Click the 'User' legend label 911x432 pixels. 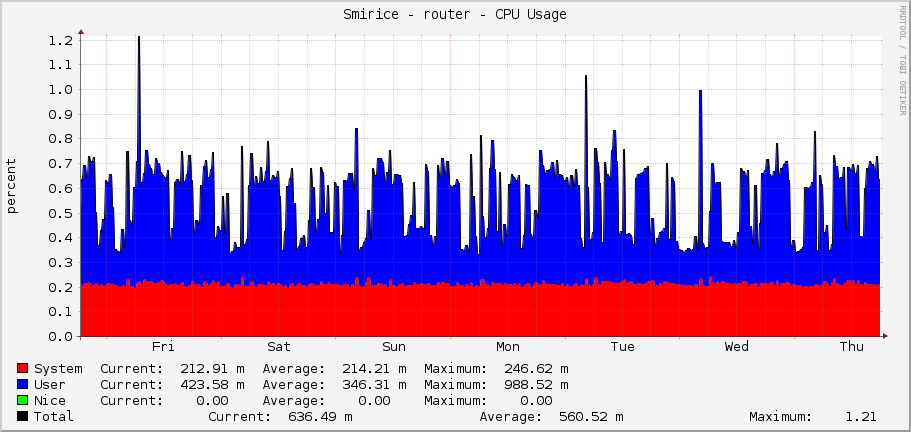pyautogui.click(x=50, y=384)
